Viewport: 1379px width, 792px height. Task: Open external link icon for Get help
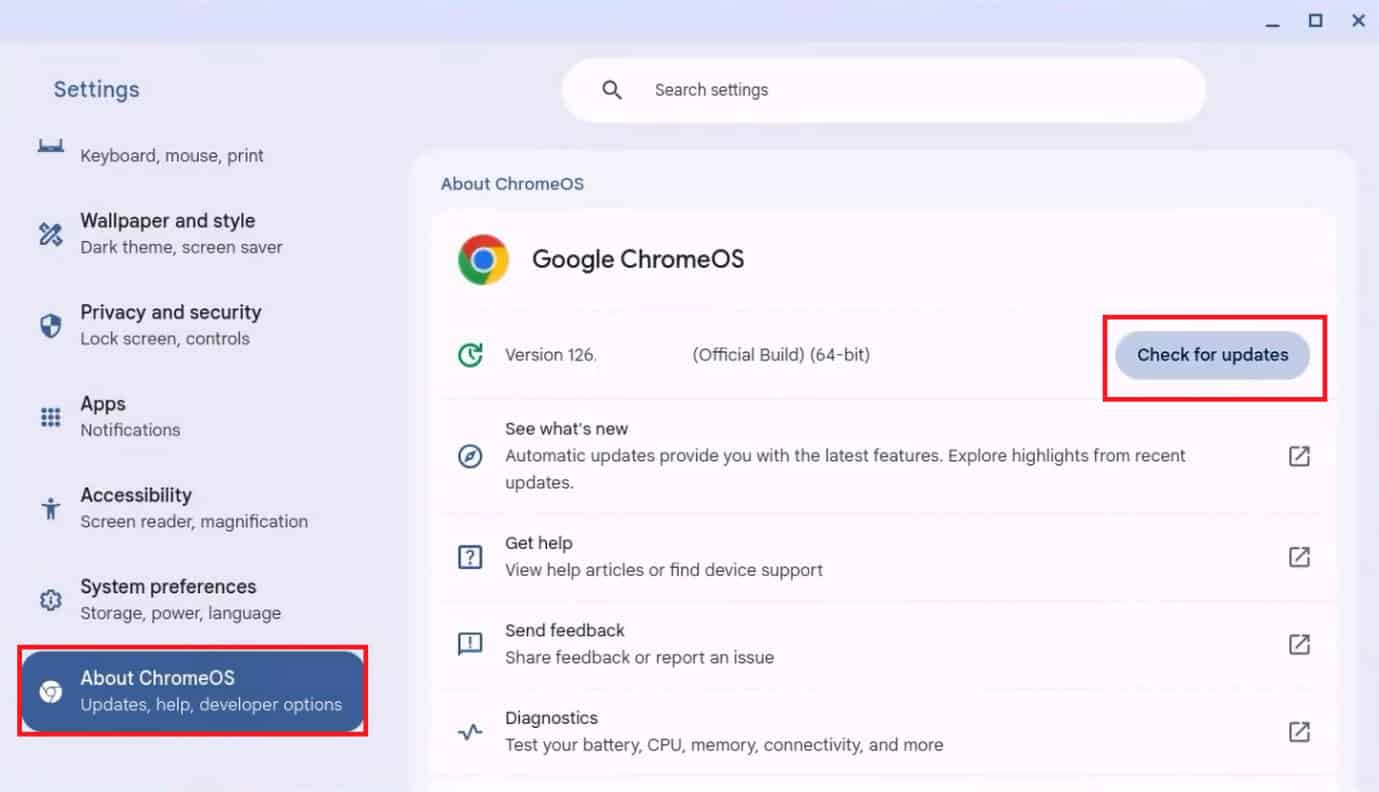pyautogui.click(x=1298, y=557)
